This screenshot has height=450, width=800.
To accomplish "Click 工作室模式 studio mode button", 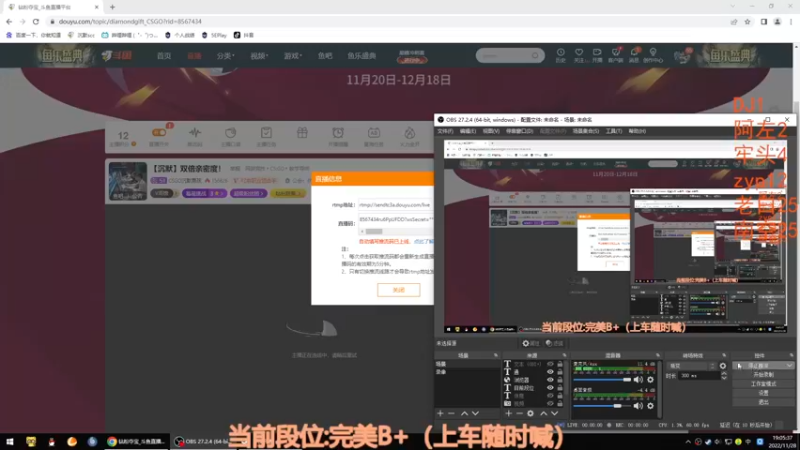I will click(x=763, y=384).
